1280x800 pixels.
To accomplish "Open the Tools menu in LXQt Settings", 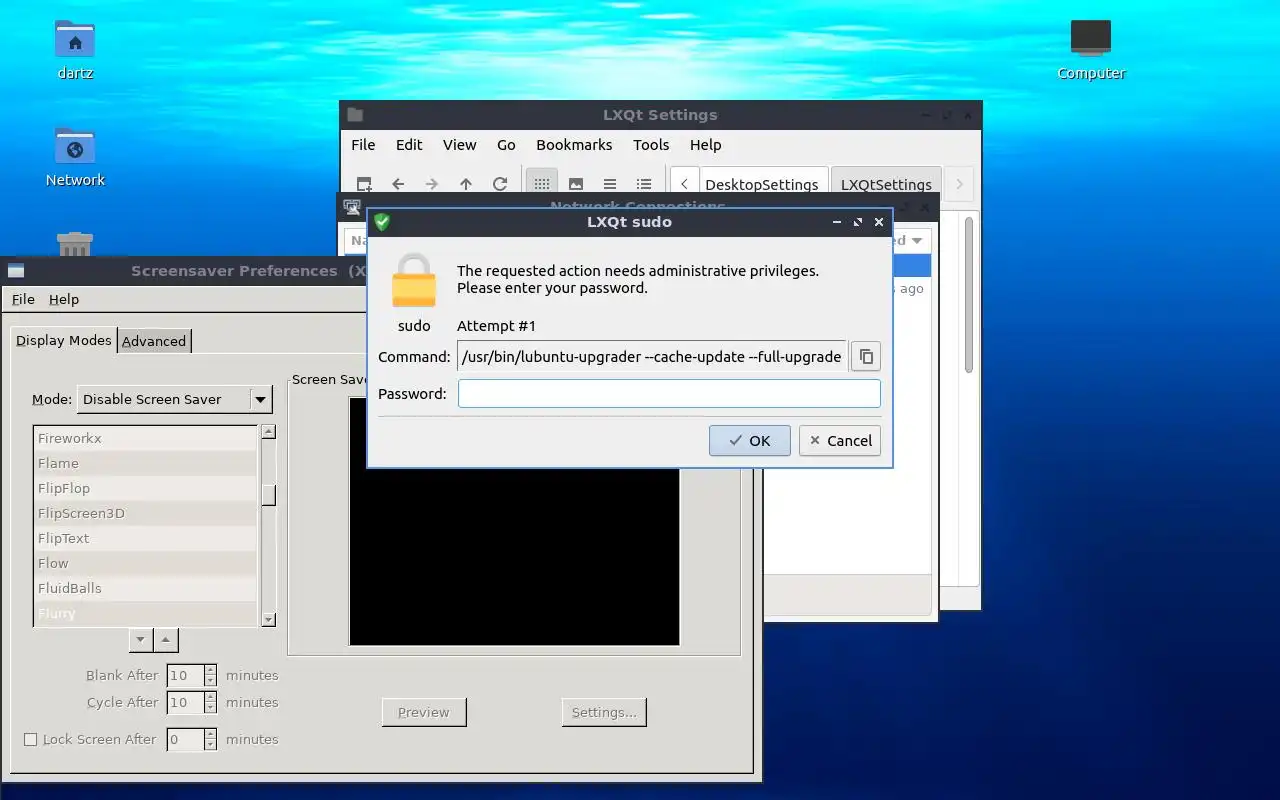I will point(651,145).
